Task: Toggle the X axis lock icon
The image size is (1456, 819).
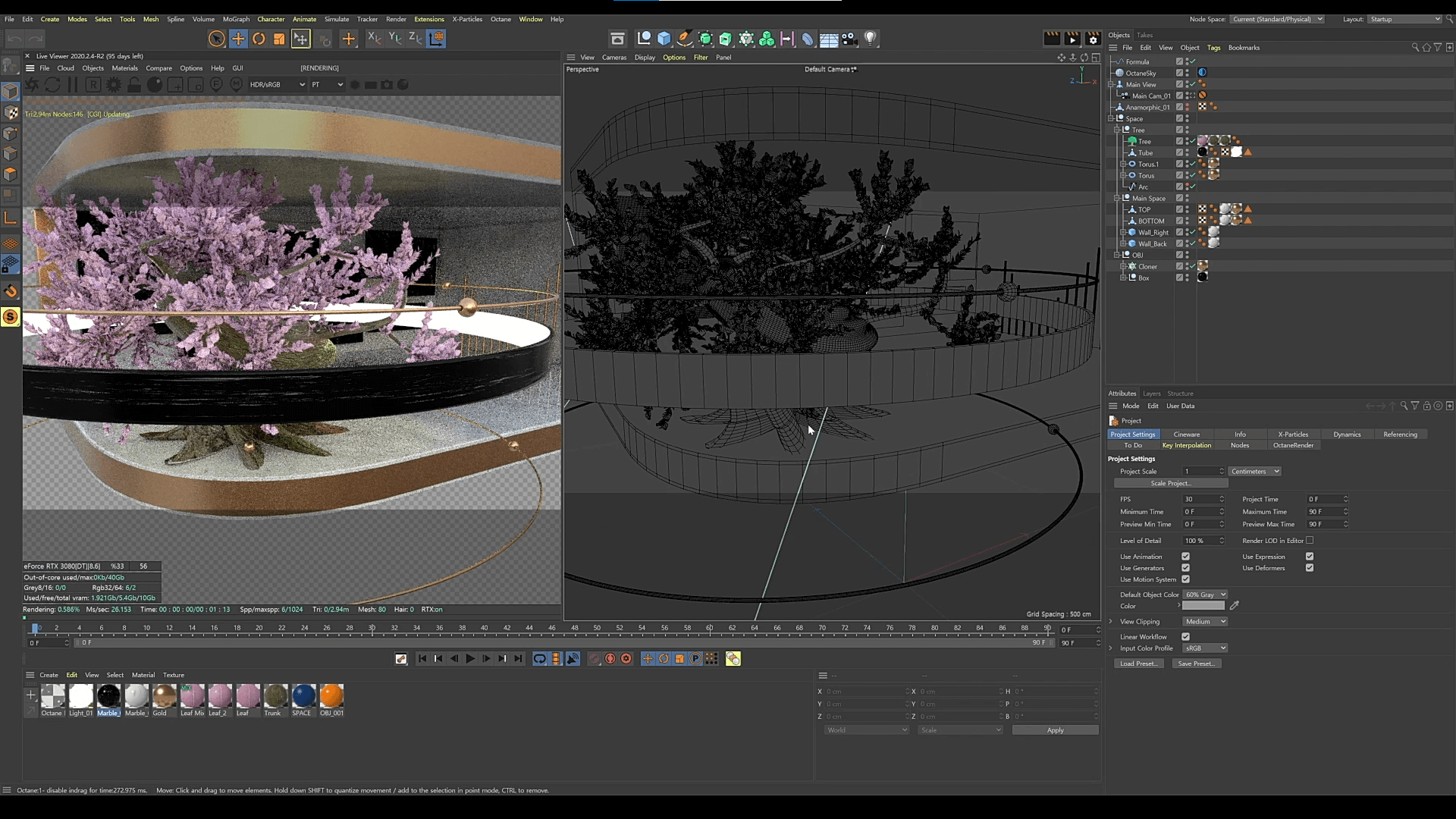Action: [374, 38]
